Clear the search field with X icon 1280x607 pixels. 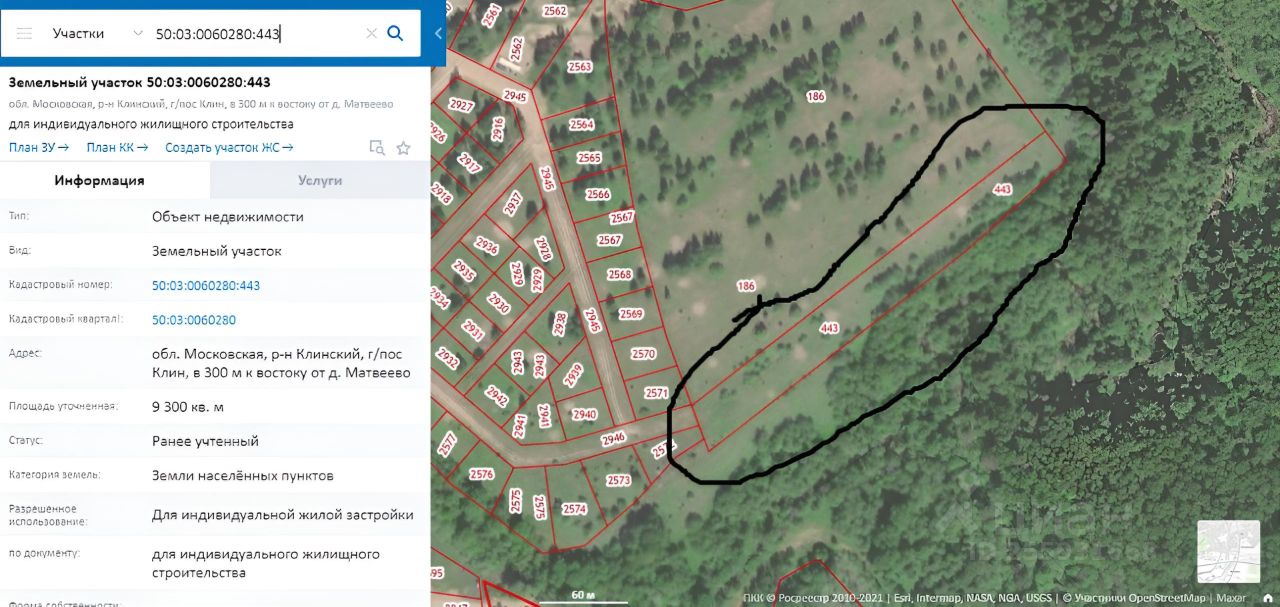371,33
